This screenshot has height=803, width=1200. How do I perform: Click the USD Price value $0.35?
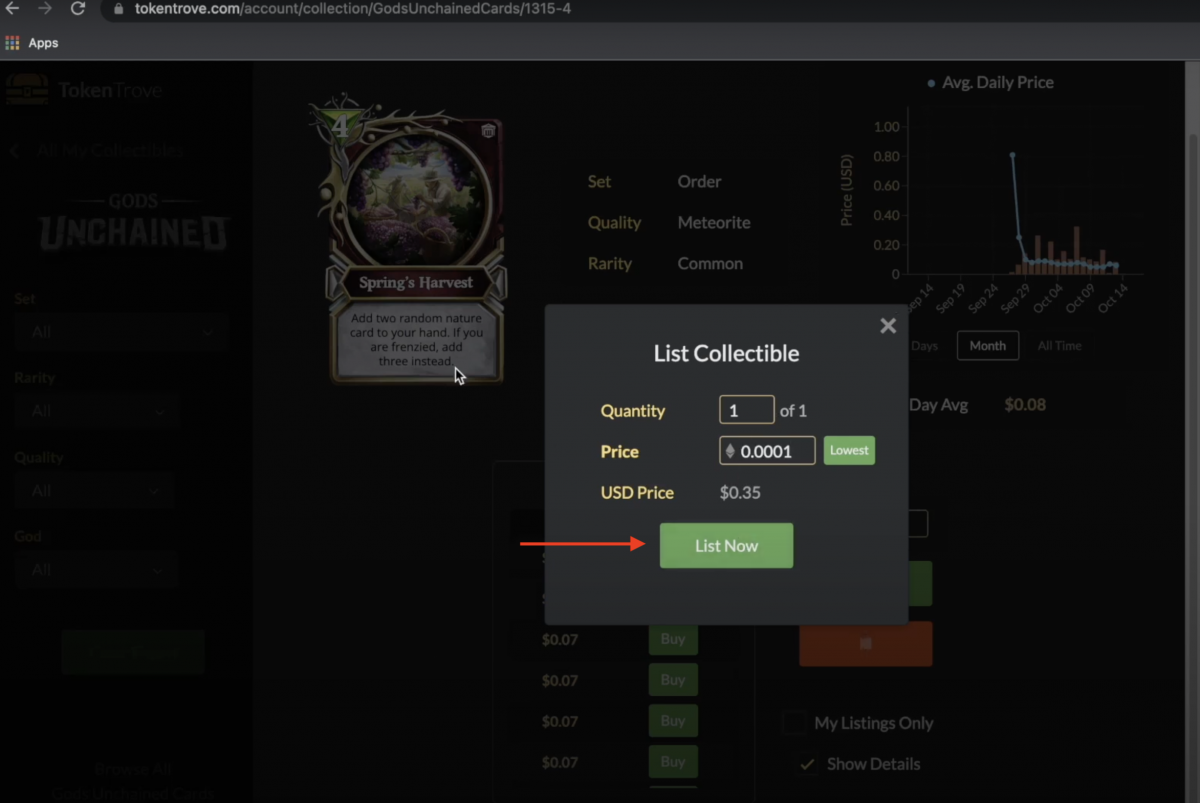point(740,492)
